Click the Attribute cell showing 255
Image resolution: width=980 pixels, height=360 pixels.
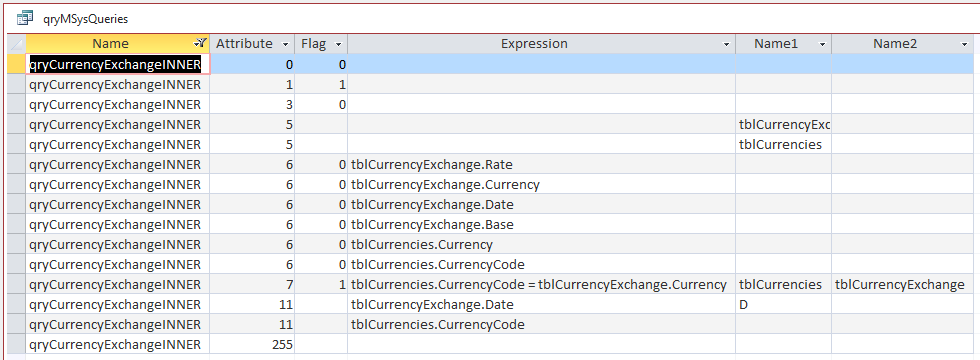tap(252, 344)
